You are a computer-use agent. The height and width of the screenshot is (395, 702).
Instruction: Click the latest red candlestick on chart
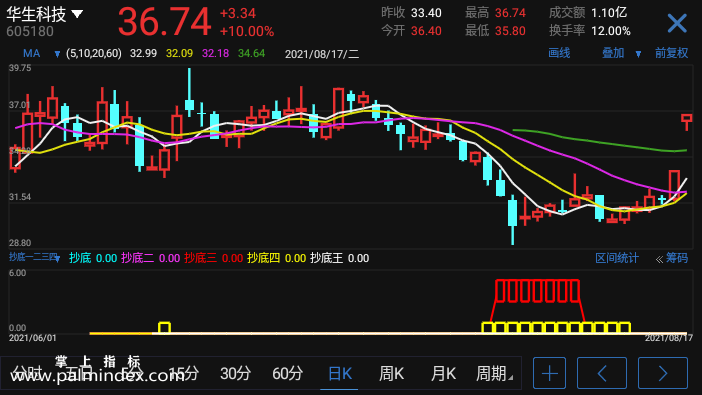point(686,120)
